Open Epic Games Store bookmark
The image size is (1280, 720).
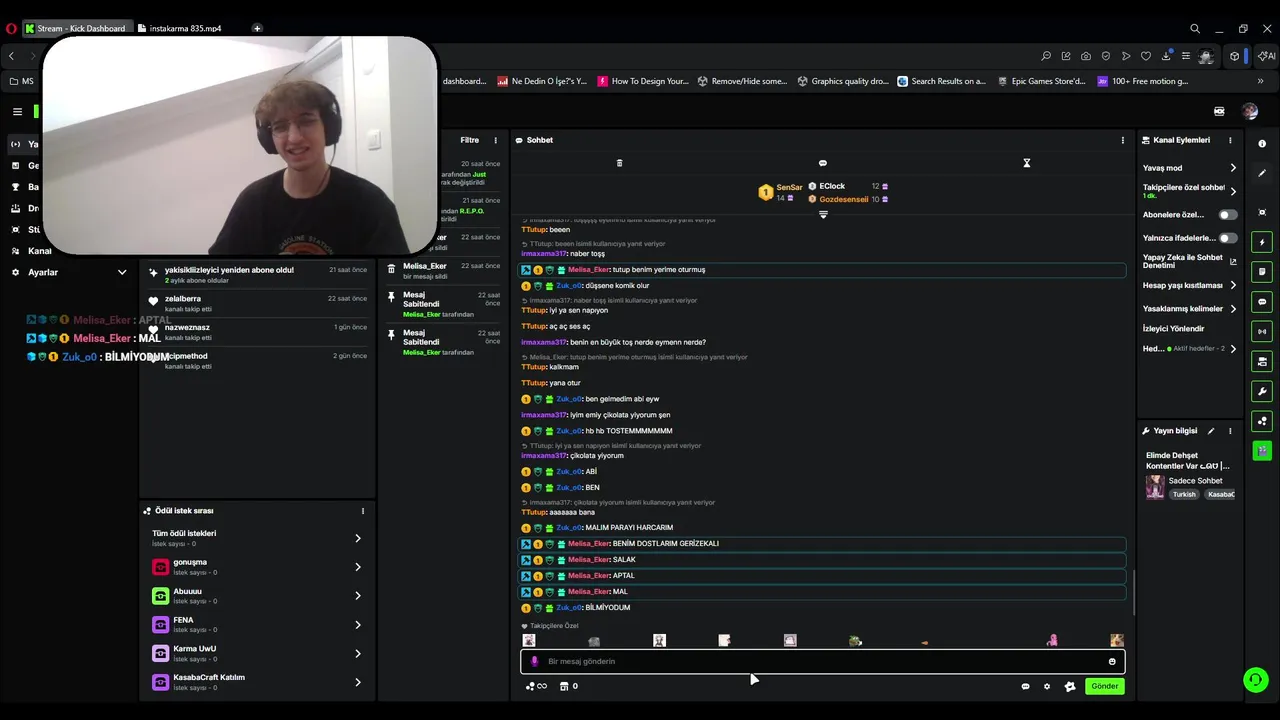tap(1040, 81)
